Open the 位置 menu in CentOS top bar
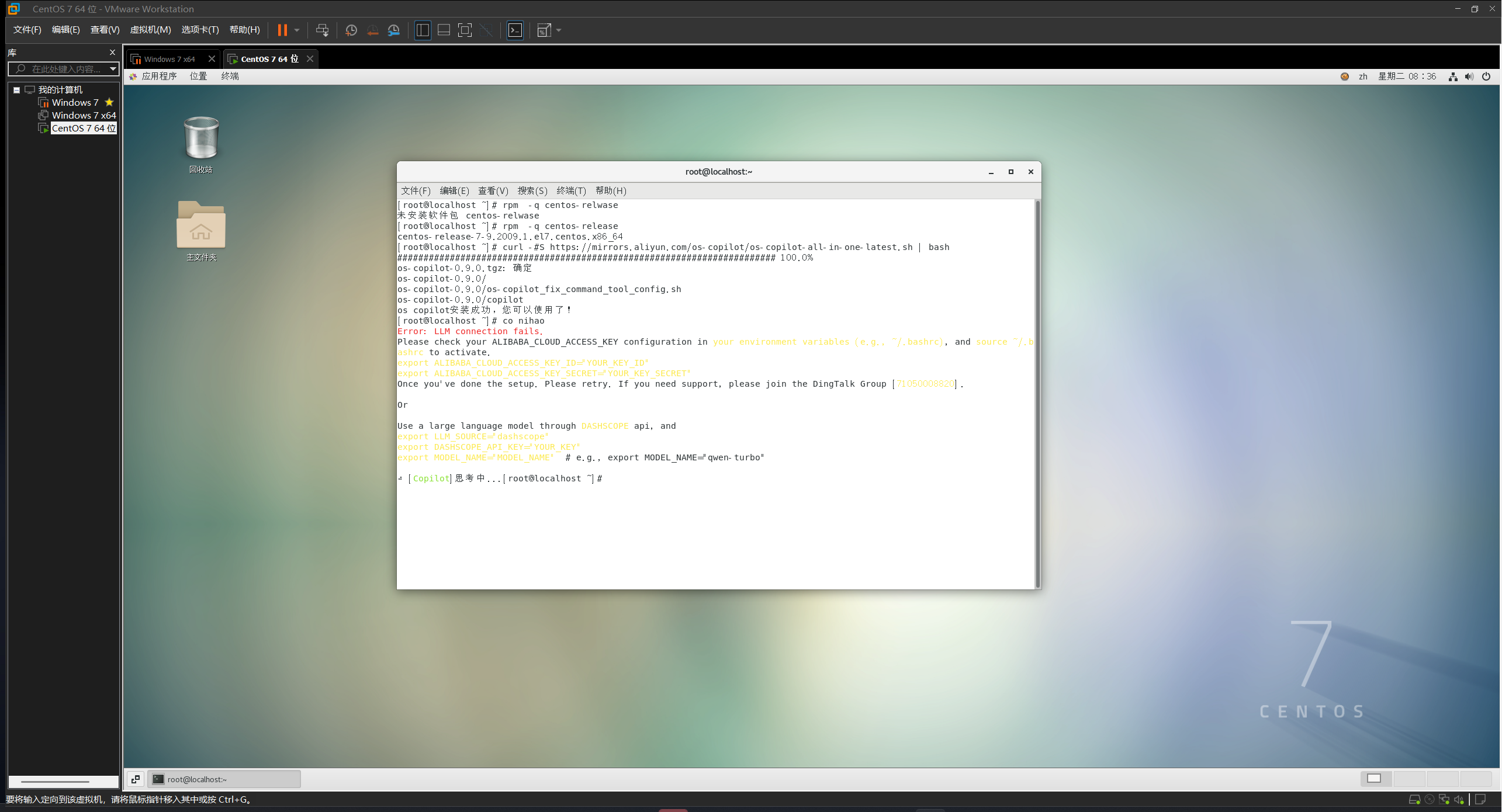Viewport: 1502px width, 812px height. pyautogui.click(x=199, y=77)
